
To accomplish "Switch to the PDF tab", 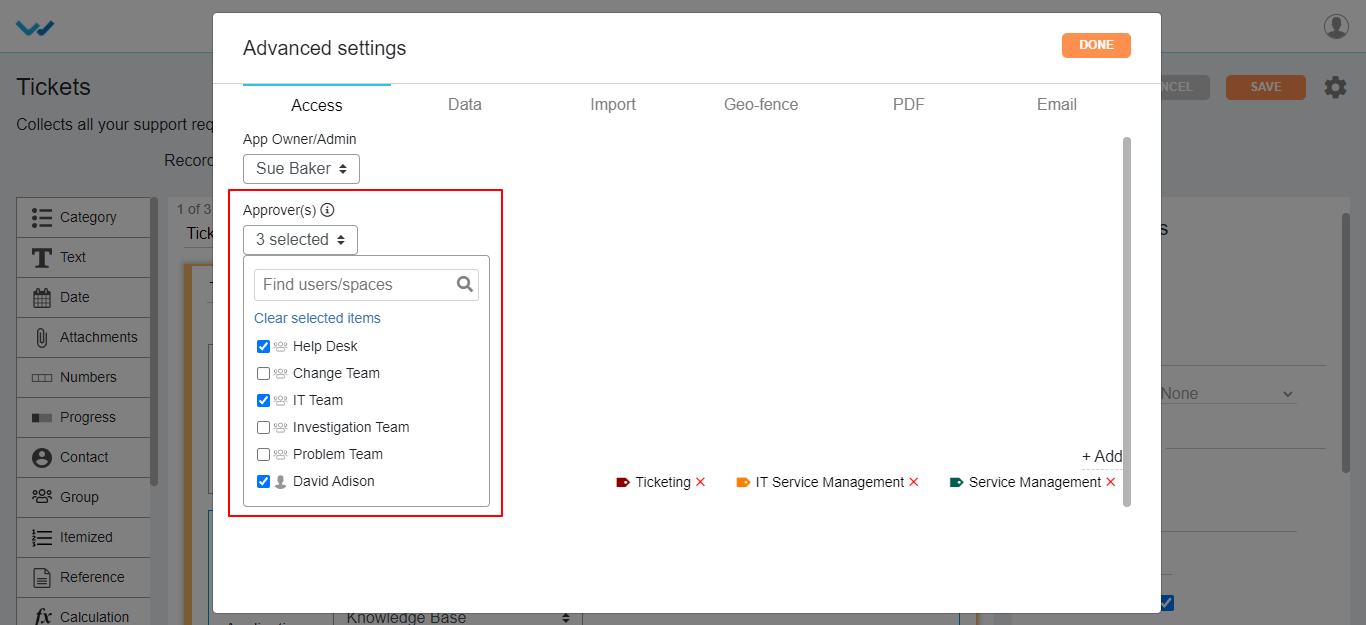I will click(x=909, y=104).
